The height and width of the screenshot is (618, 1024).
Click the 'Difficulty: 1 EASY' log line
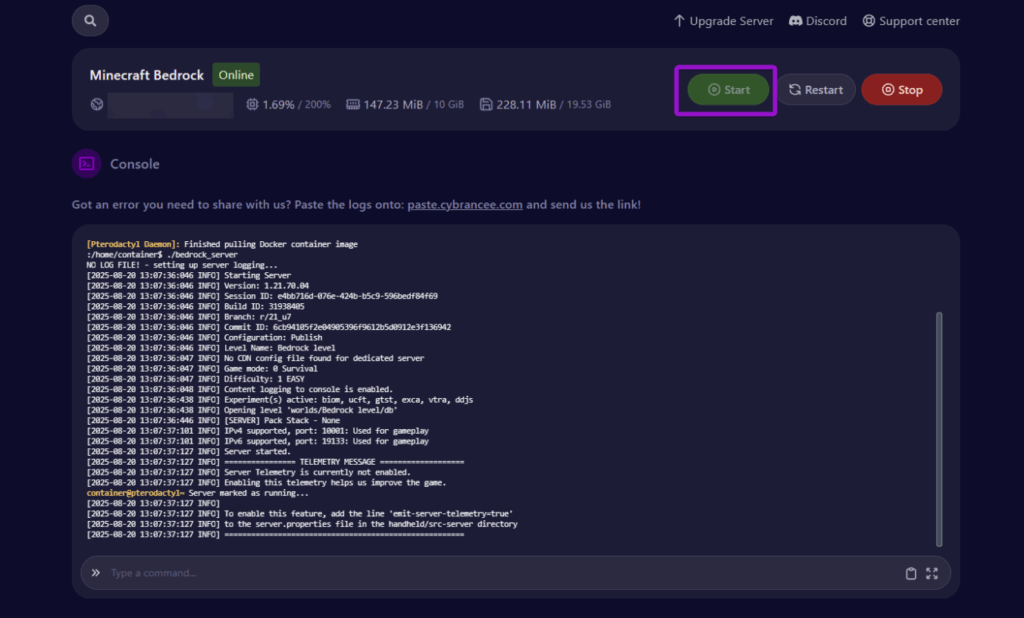coord(195,379)
